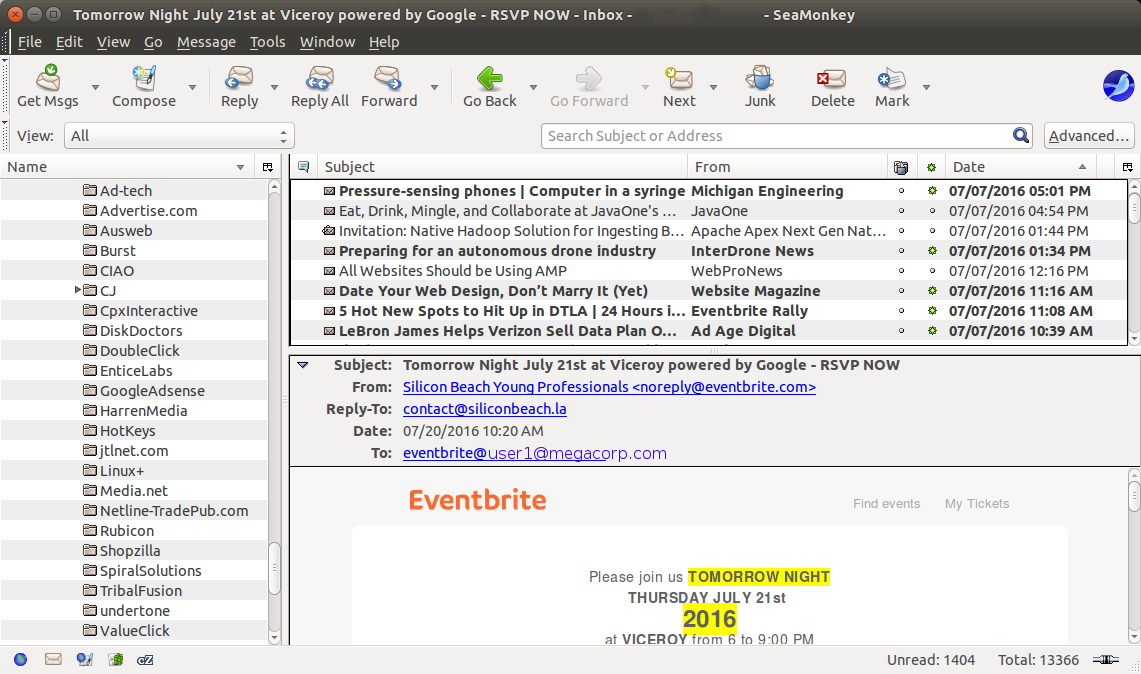
Task: Mark message as Junk
Action: tap(760, 85)
